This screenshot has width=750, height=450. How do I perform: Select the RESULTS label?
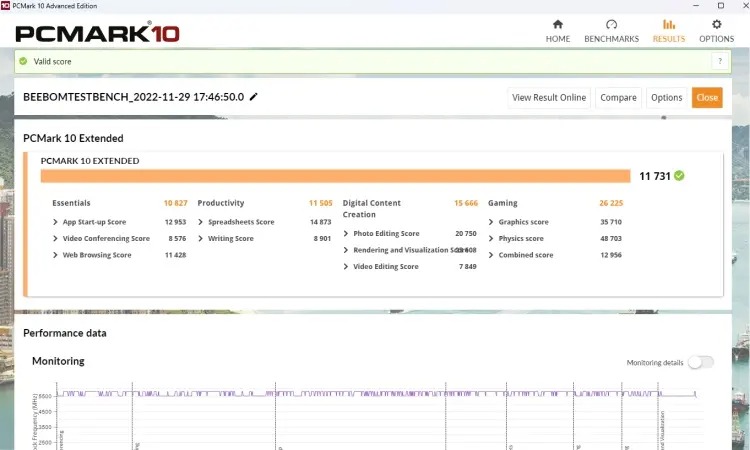669,39
